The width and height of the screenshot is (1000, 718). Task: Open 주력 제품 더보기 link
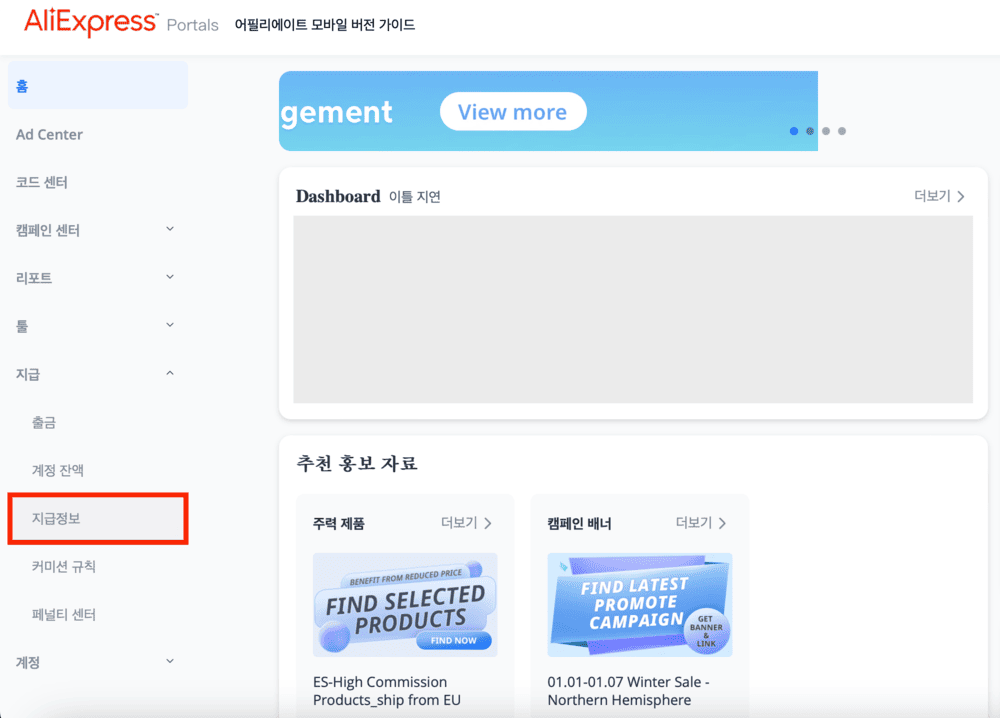tap(466, 523)
